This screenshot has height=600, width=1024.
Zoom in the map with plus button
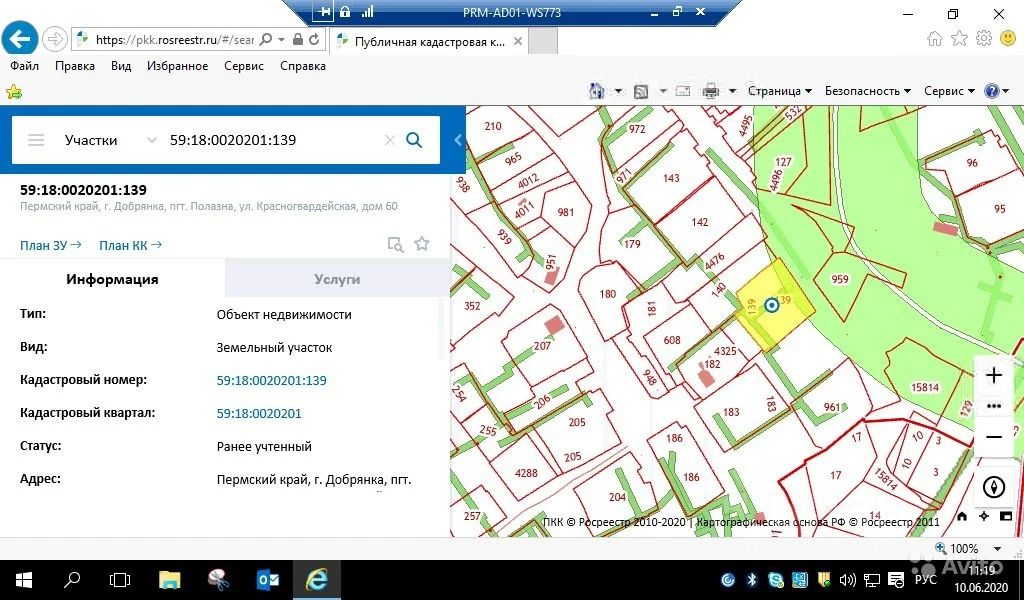pyautogui.click(x=993, y=375)
